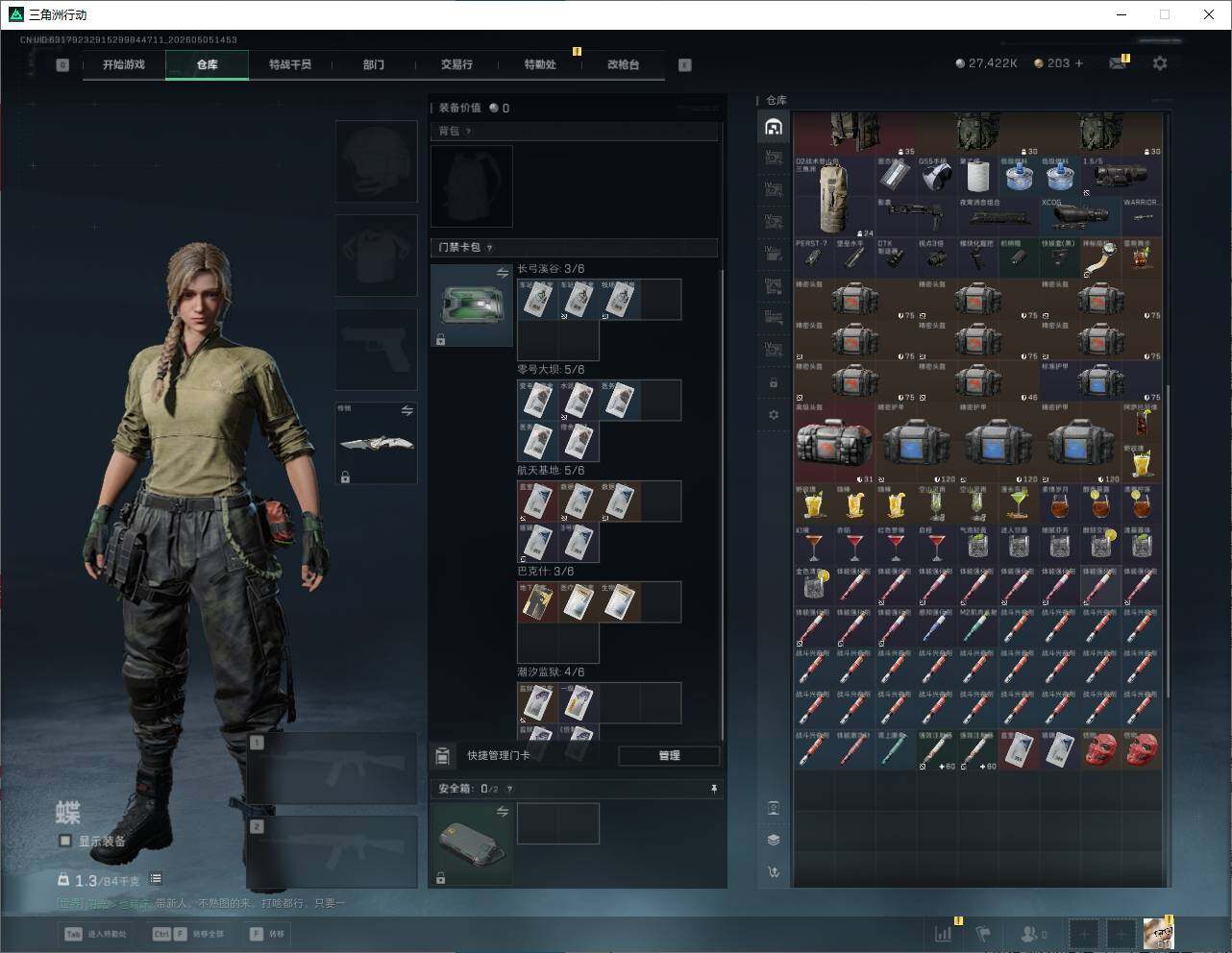1232x953 pixels.
Task: Open the mail inbox icon
Action: pyautogui.click(x=1117, y=63)
